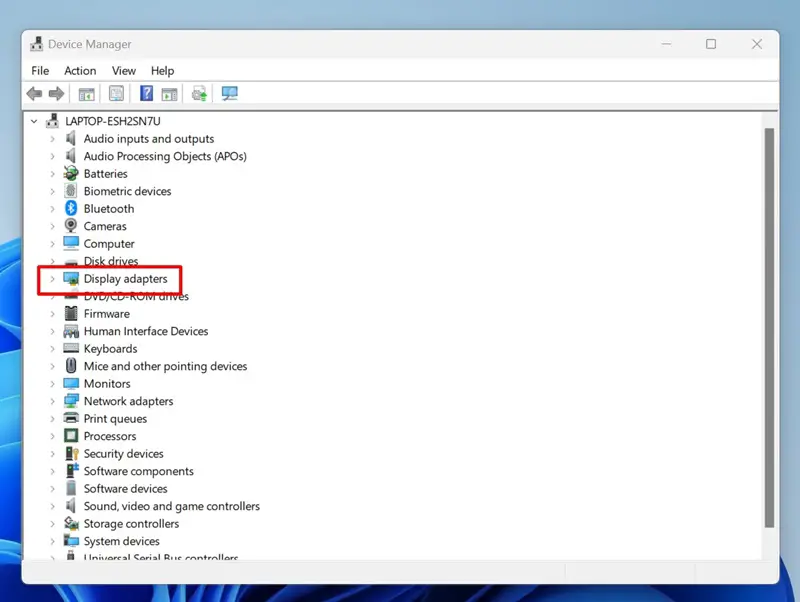Expand the Bluetooth chevron
This screenshot has height=602, width=800.
pyautogui.click(x=52, y=209)
